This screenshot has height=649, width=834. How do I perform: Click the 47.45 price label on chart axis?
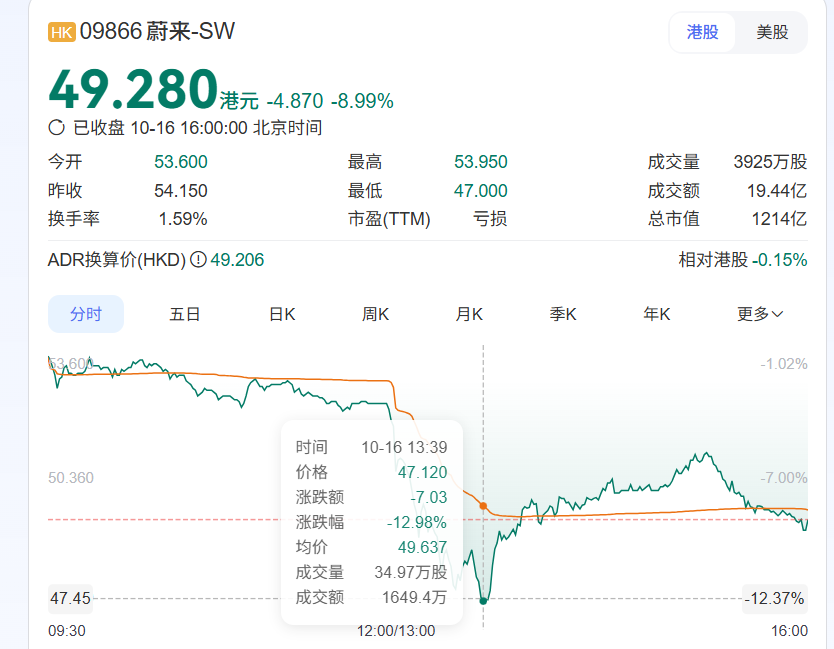(71, 599)
